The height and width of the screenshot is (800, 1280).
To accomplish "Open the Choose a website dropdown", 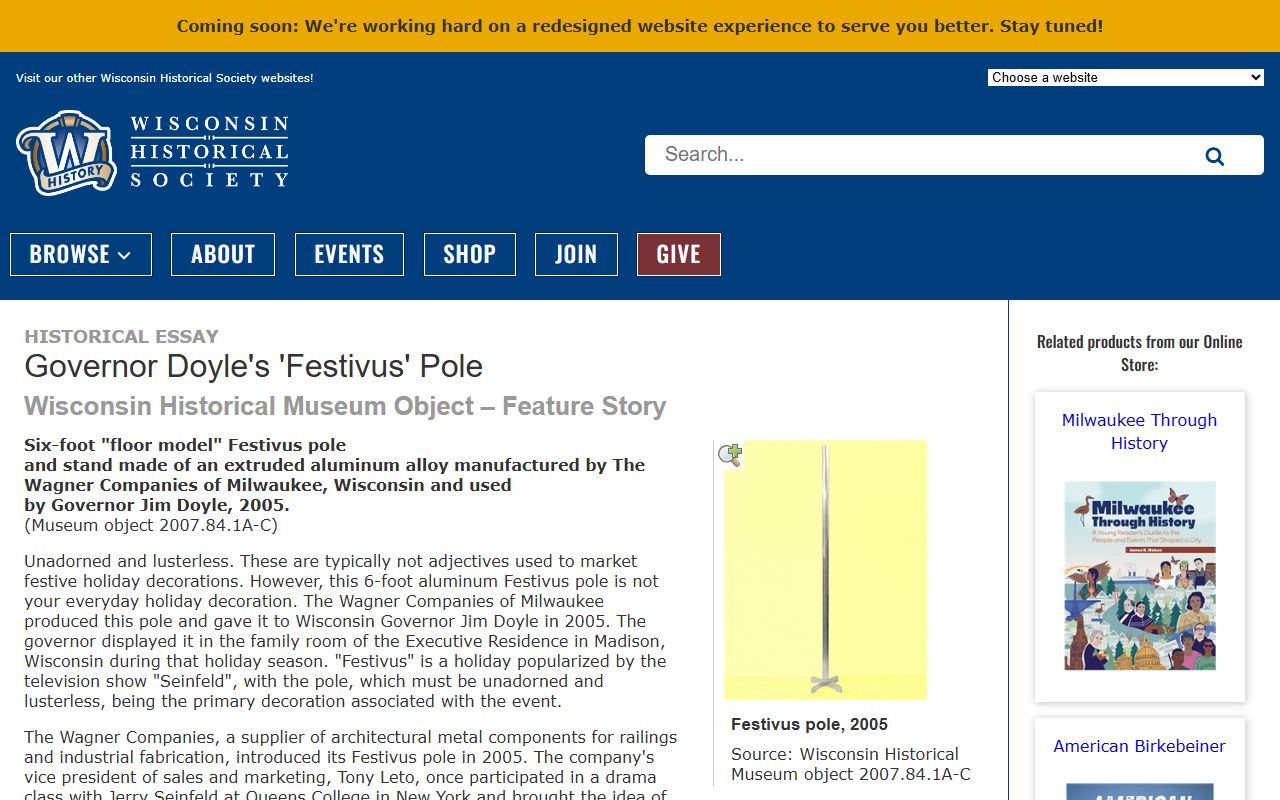I will pos(1125,77).
